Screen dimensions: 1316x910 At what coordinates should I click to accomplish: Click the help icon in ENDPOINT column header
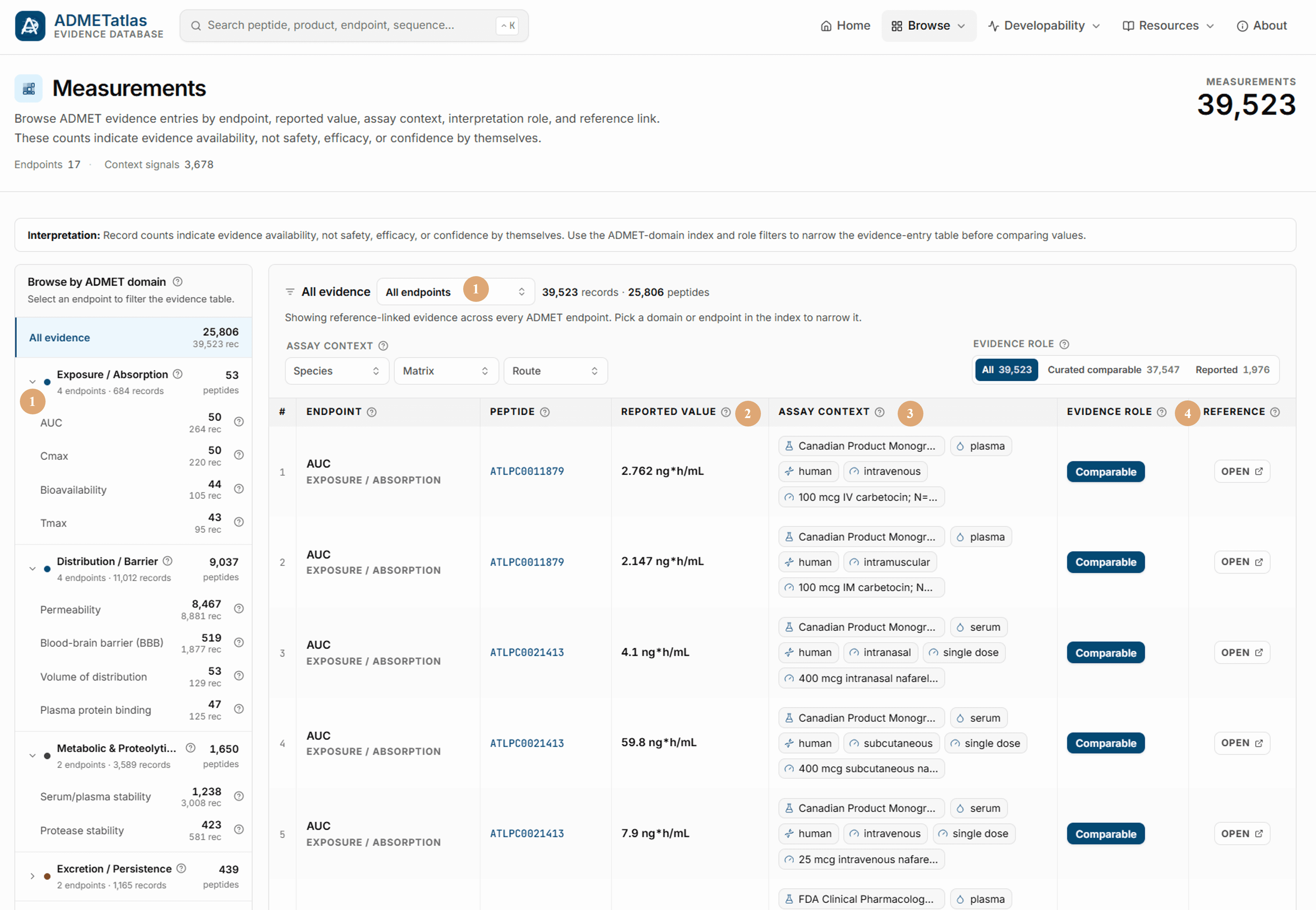372,412
